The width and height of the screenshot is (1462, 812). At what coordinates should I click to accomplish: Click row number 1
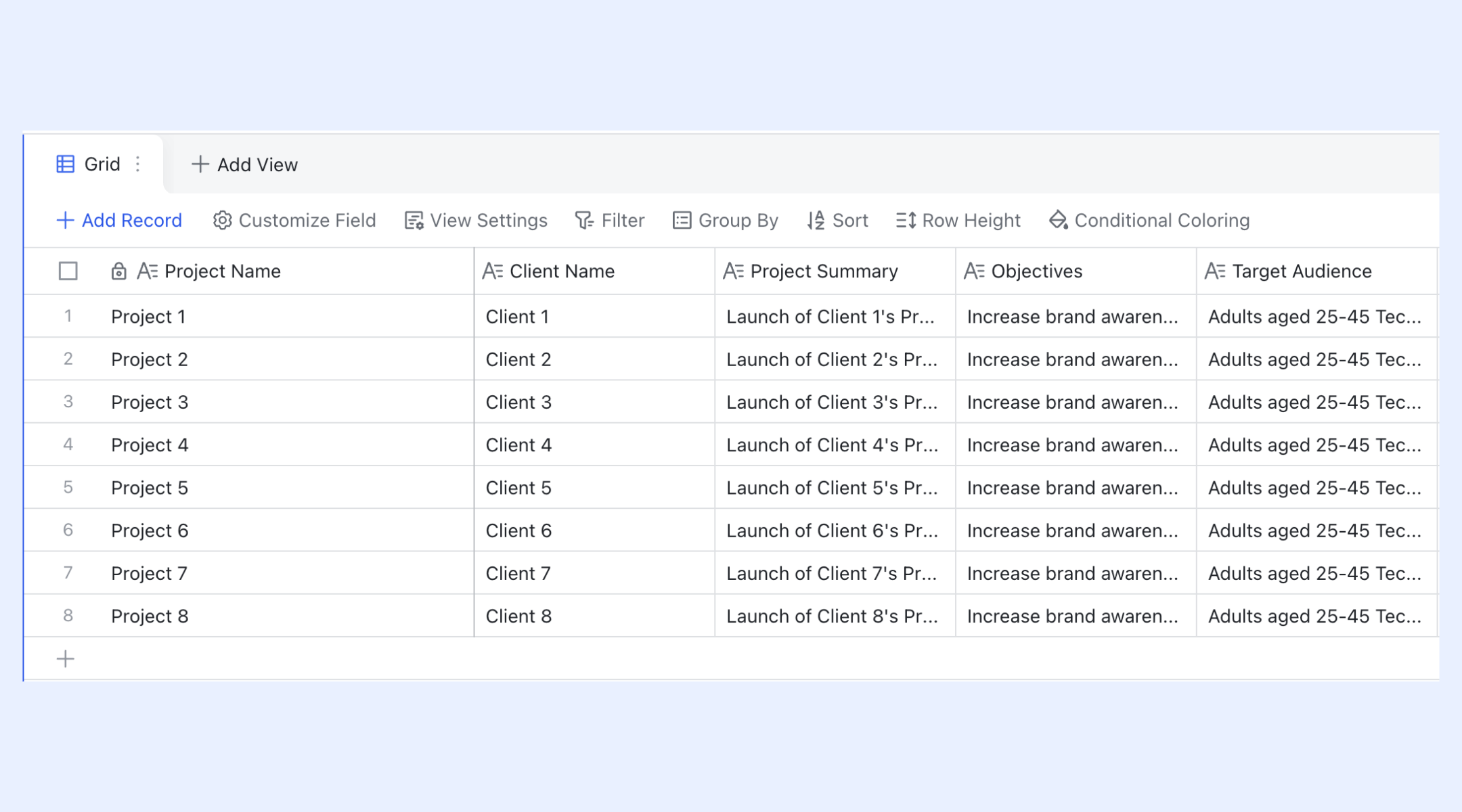[x=68, y=316]
